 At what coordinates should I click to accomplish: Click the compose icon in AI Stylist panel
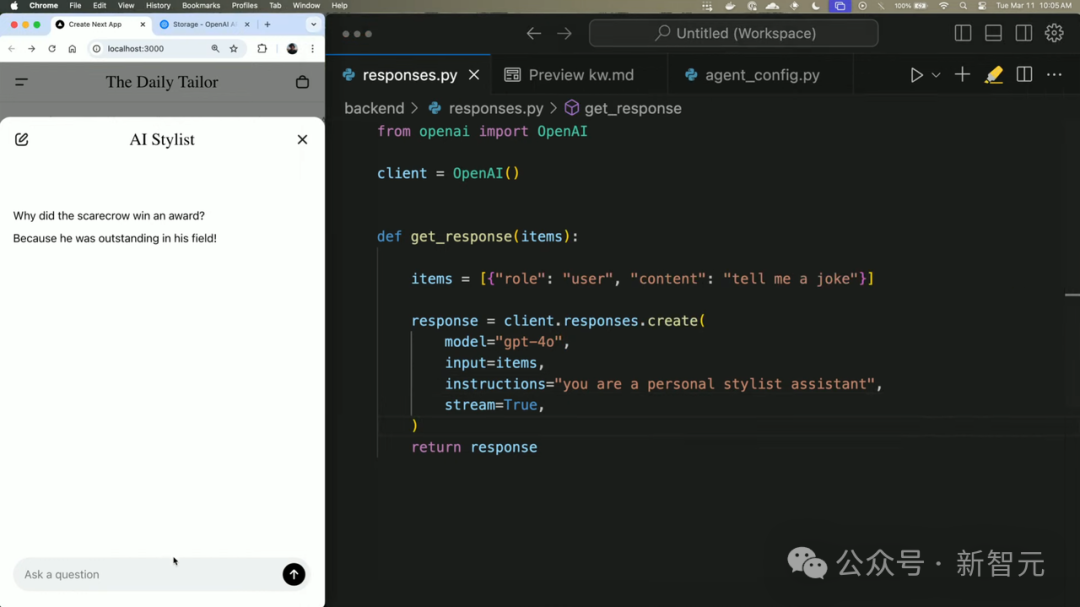click(22, 139)
